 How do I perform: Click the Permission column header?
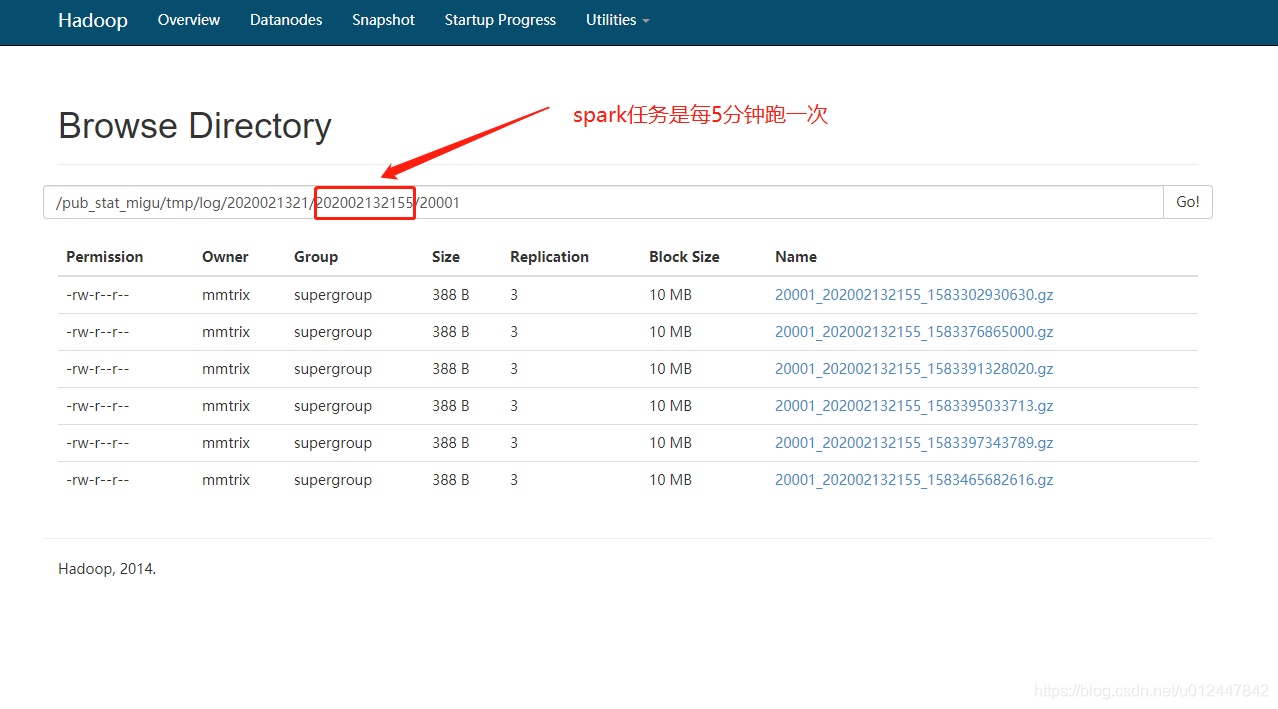coord(105,257)
